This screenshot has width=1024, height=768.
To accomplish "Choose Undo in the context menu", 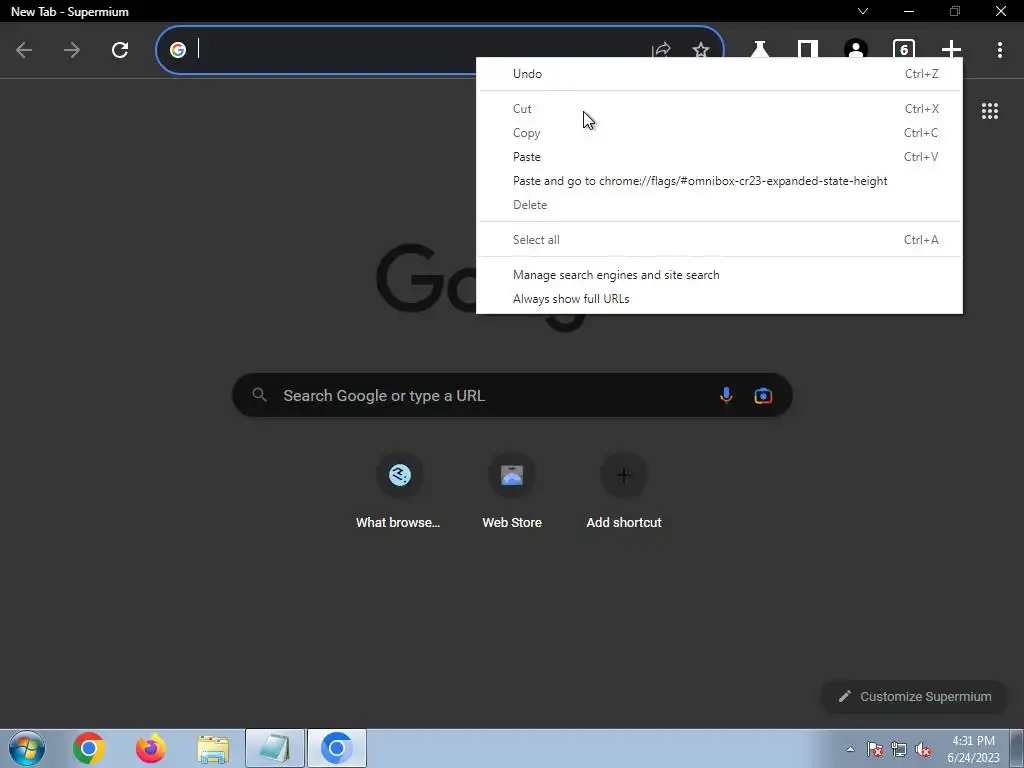I will (x=719, y=74).
